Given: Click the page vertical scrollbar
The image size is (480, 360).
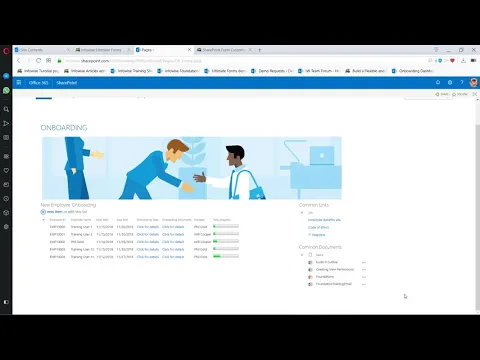Looking at the screenshot, I should pos(477,217).
